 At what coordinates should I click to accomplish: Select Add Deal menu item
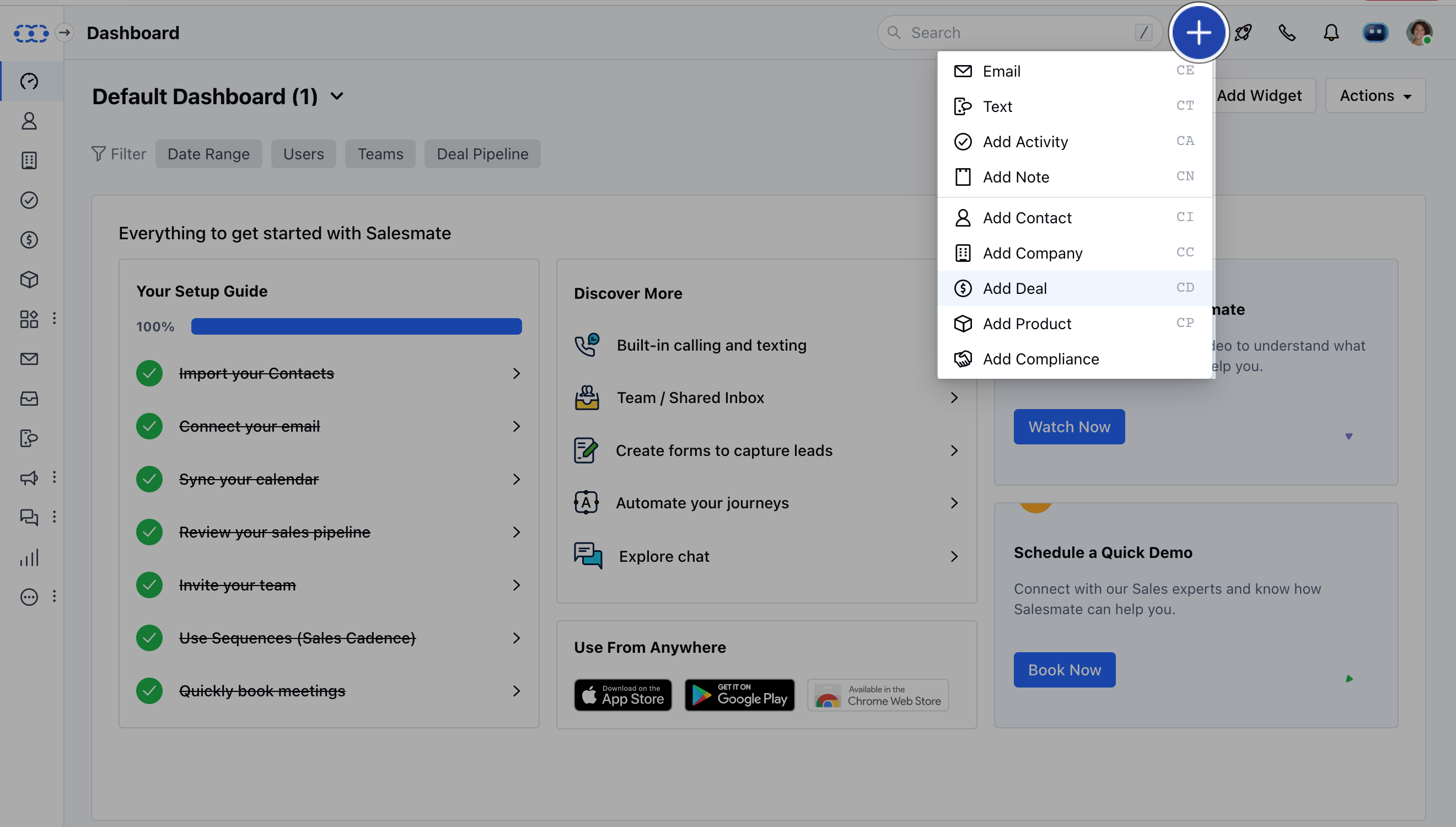click(x=1074, y=288)
